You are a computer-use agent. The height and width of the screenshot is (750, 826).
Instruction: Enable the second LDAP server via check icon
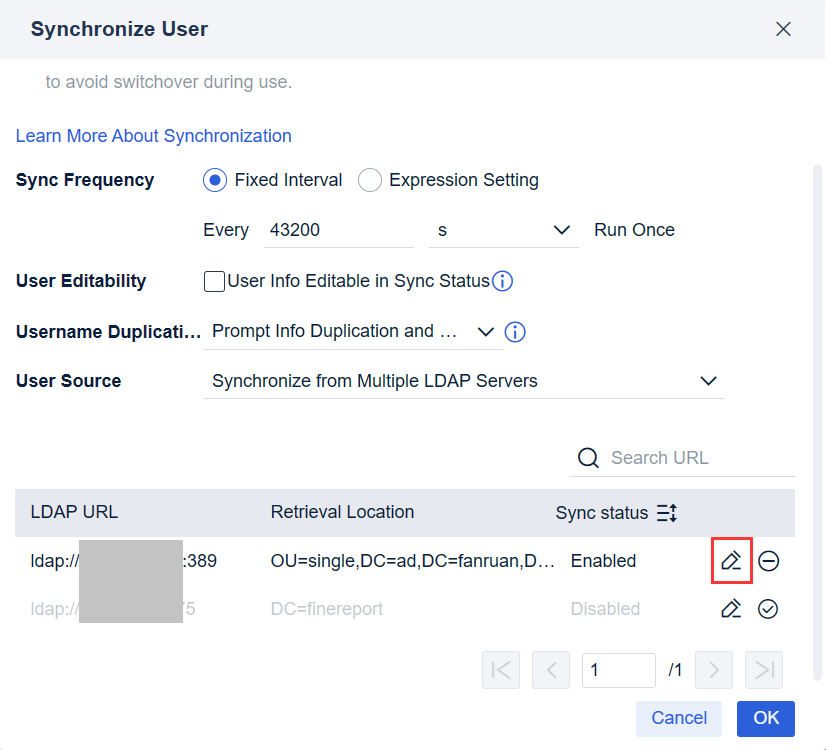pyautogui.click(x=768, y=608)
